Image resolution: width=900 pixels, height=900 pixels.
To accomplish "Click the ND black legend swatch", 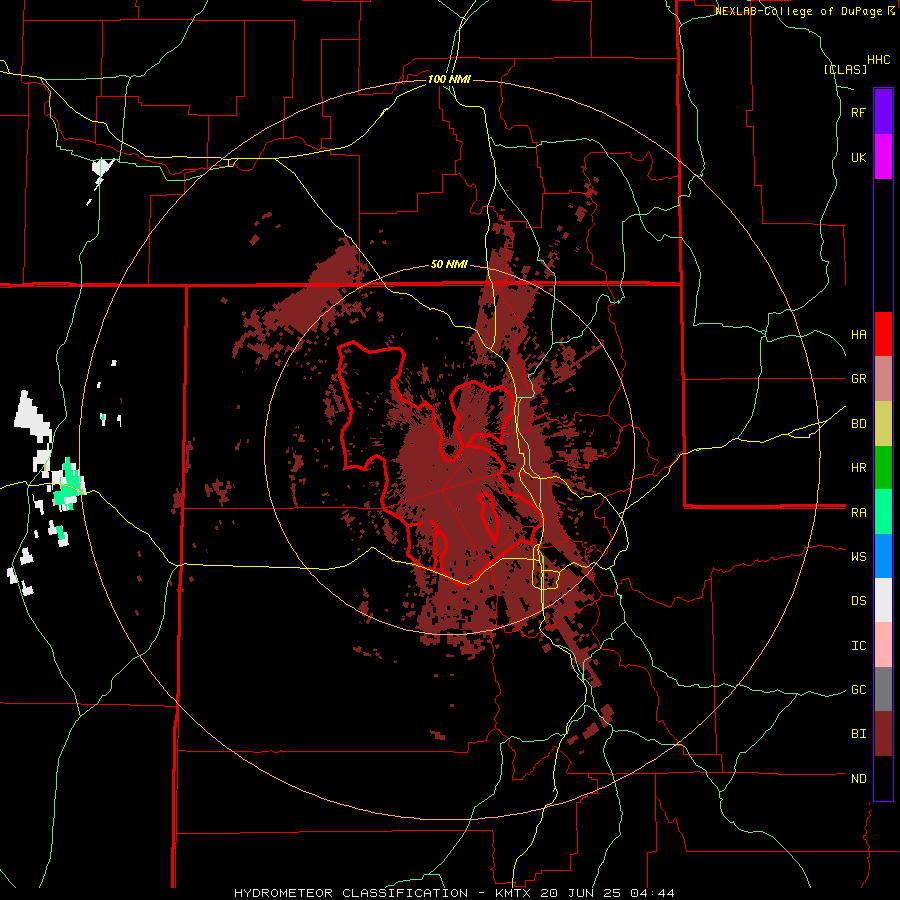I will [883, 778].
